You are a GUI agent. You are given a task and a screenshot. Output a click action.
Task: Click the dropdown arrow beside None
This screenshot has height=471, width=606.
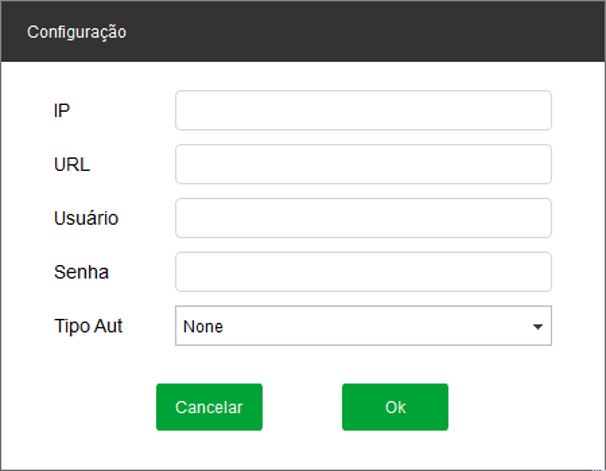coord(538,327)
